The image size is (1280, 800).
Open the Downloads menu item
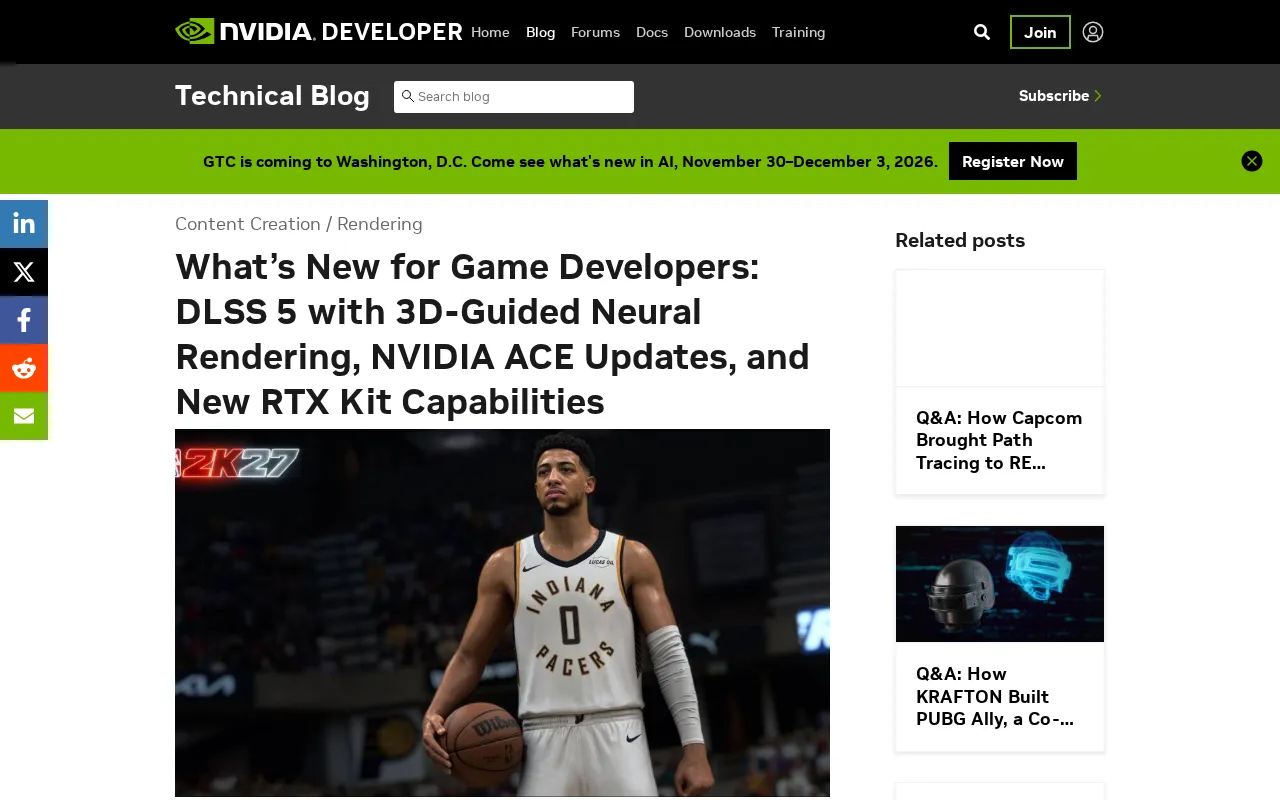(x=720, y=32)
